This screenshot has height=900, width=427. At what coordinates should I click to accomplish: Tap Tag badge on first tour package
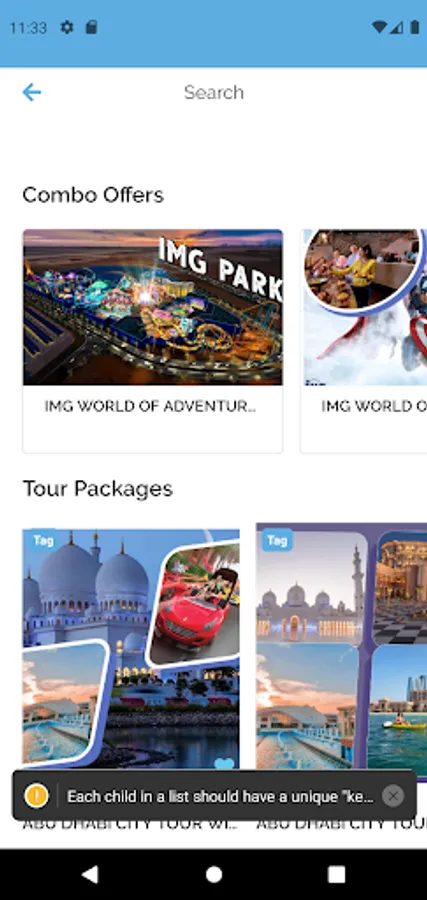tap(43, 540)
